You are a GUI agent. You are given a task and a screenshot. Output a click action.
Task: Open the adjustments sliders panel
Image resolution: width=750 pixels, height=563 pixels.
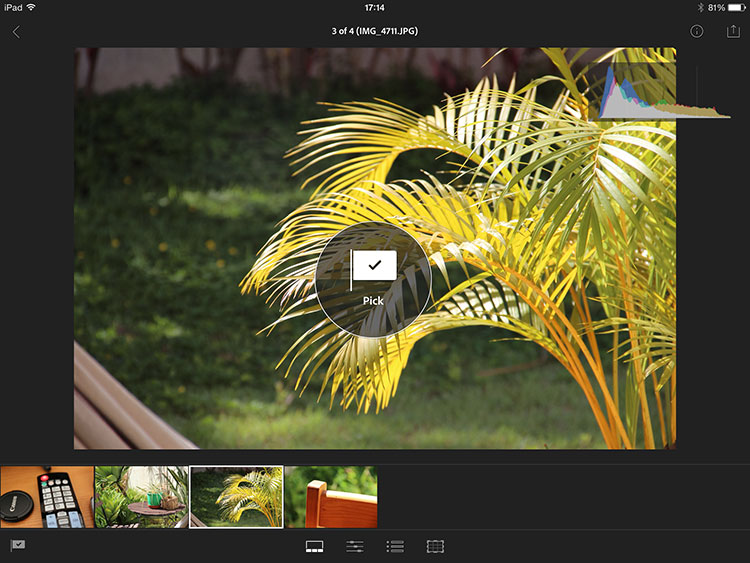click(355, 546)
